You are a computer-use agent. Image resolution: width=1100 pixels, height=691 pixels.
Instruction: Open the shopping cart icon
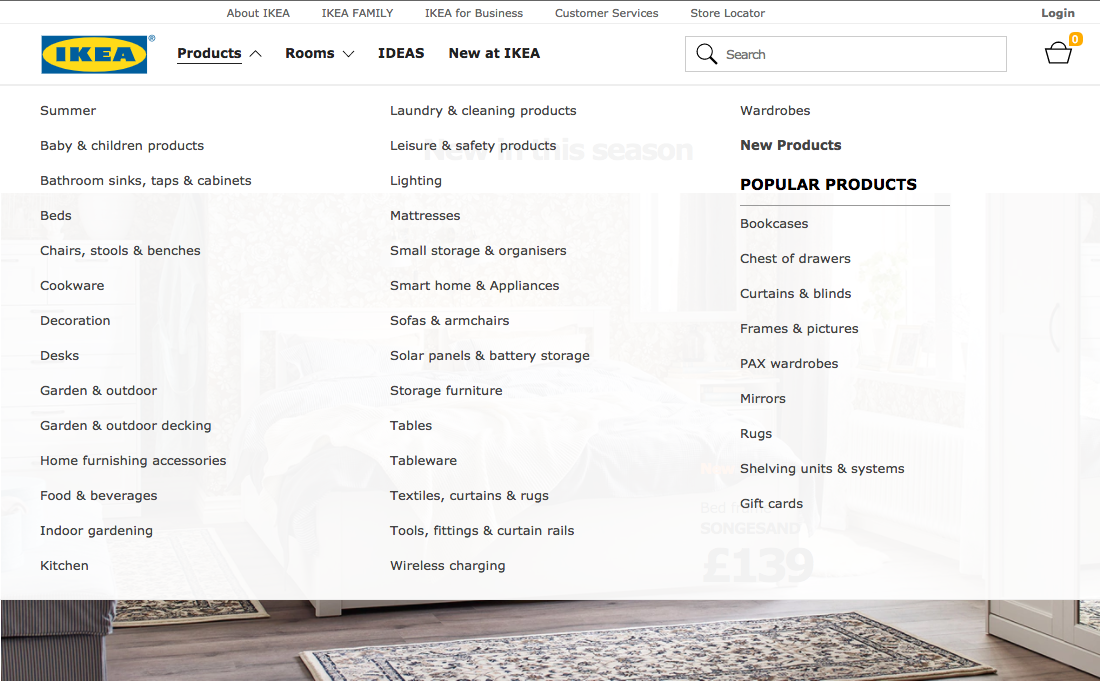(1058, 54)
